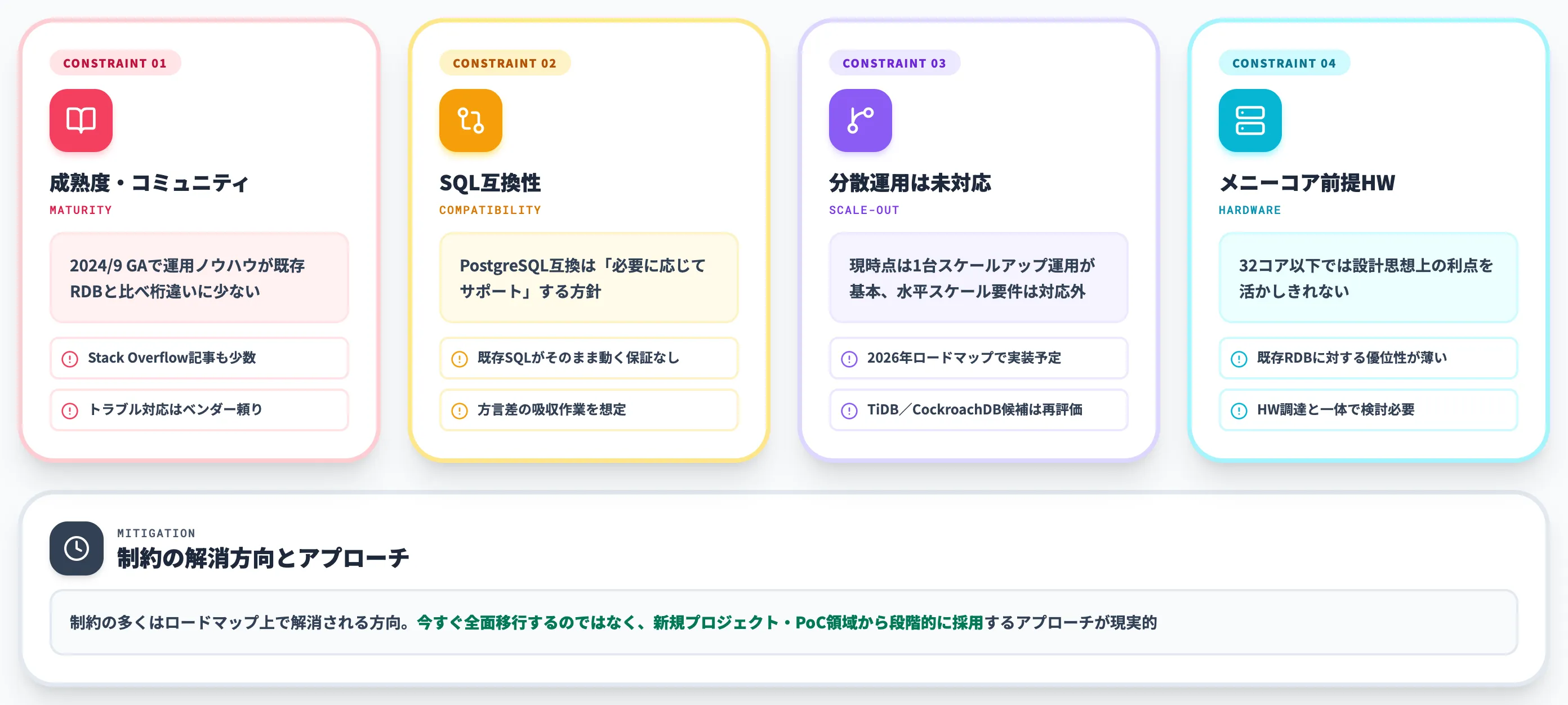Click the heading 成熟度・コミュニティ
This screenshot has height=705, width=1568.
(x=149, y=182)
